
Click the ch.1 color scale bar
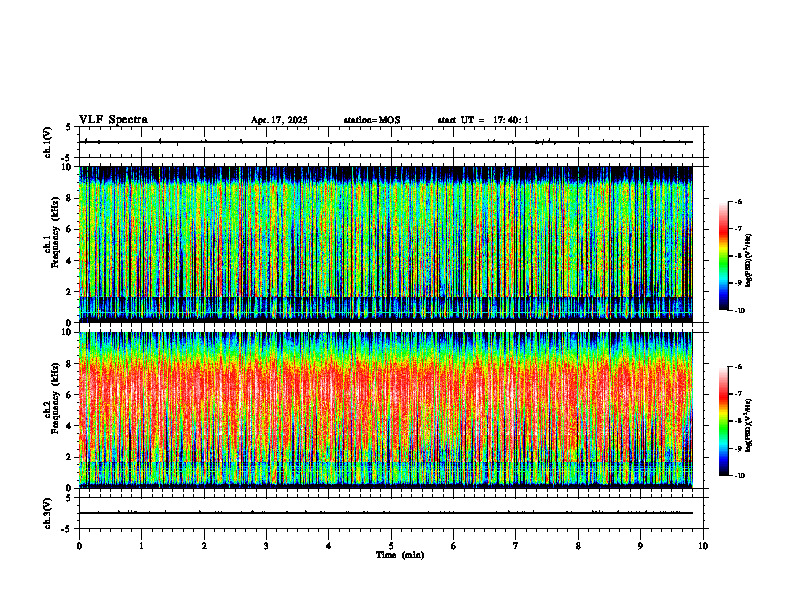723,256
